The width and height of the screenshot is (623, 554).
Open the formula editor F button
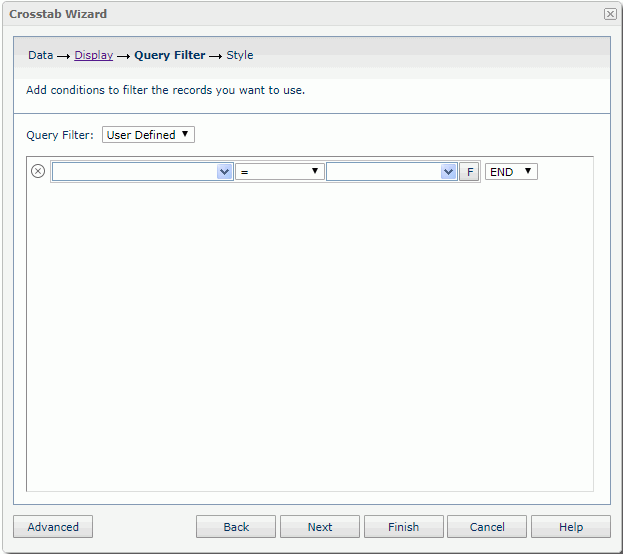470,172
